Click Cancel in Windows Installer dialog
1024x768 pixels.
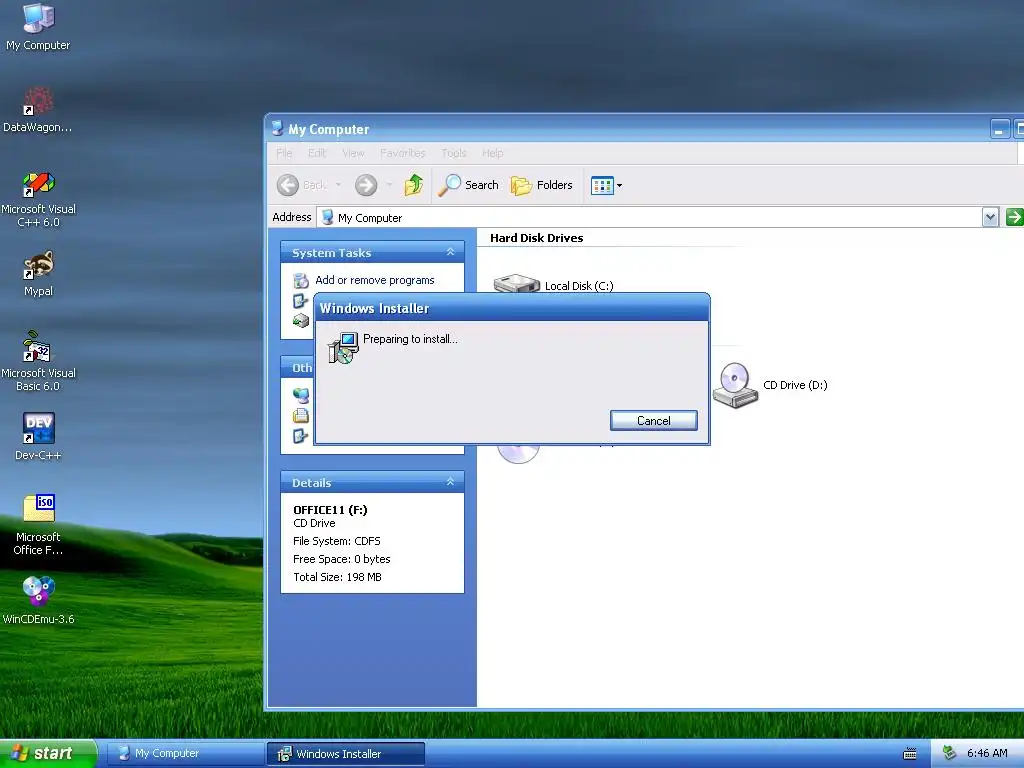click(653, 421)
